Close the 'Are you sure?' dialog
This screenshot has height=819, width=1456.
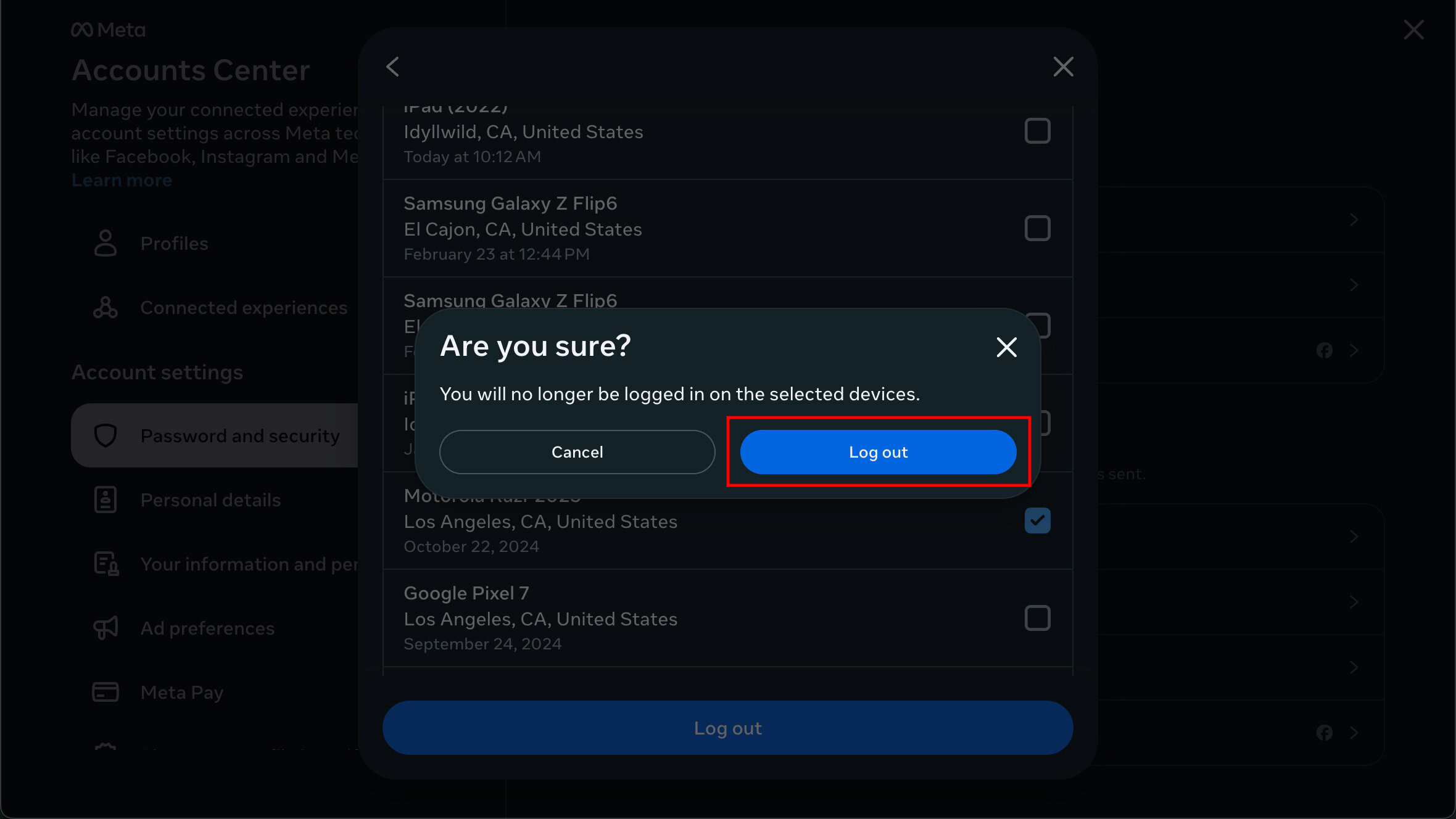pos(1006,347)
